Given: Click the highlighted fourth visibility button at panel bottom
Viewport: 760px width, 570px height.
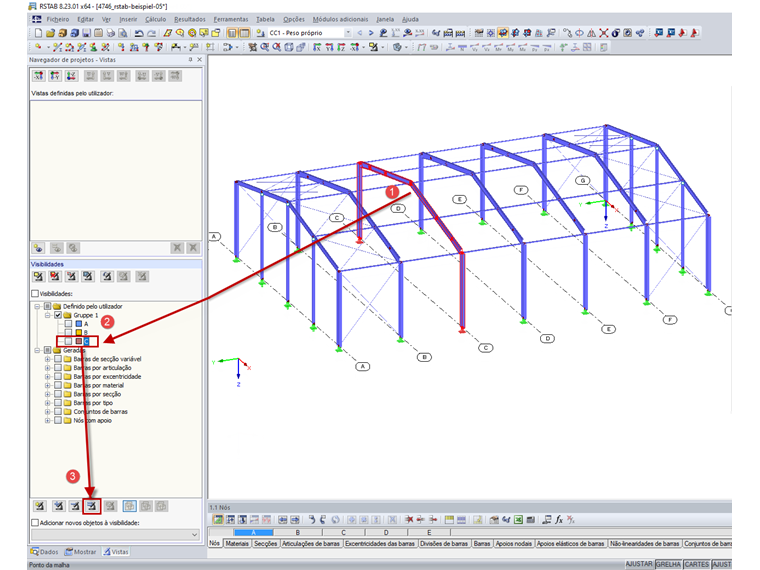Looking at the screenshot, I should 92,507.
